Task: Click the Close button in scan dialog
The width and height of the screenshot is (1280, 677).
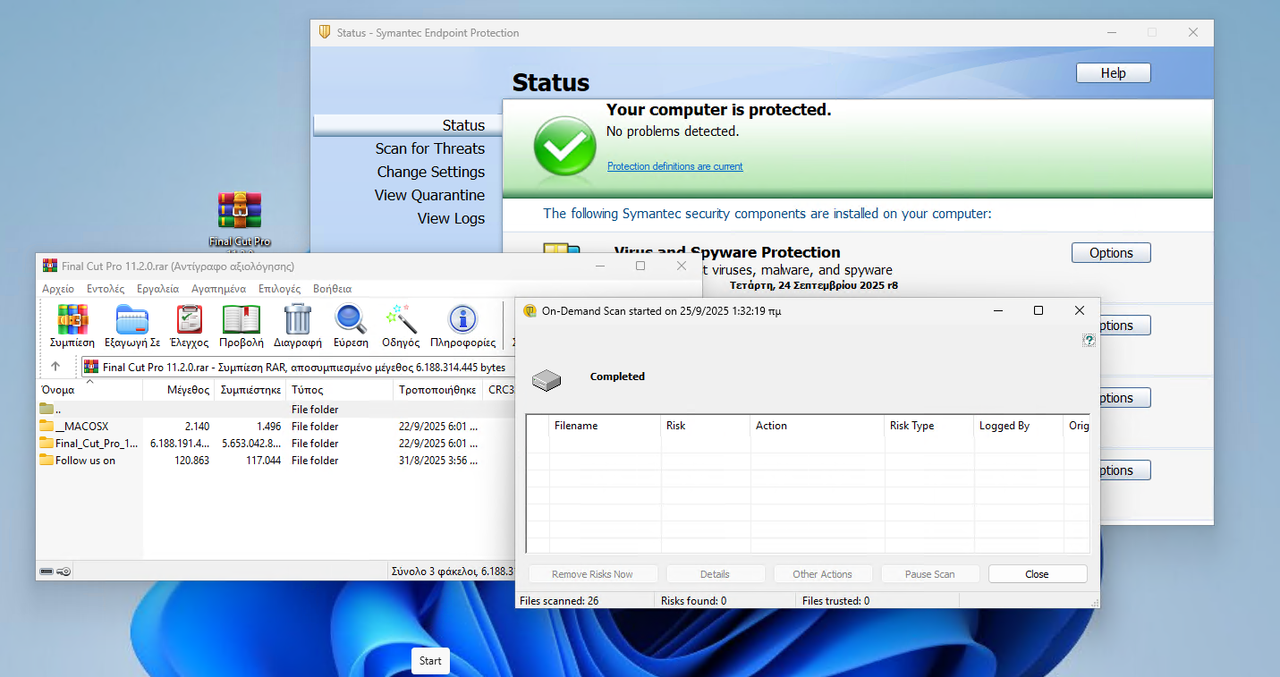Action: (1037, 574)
